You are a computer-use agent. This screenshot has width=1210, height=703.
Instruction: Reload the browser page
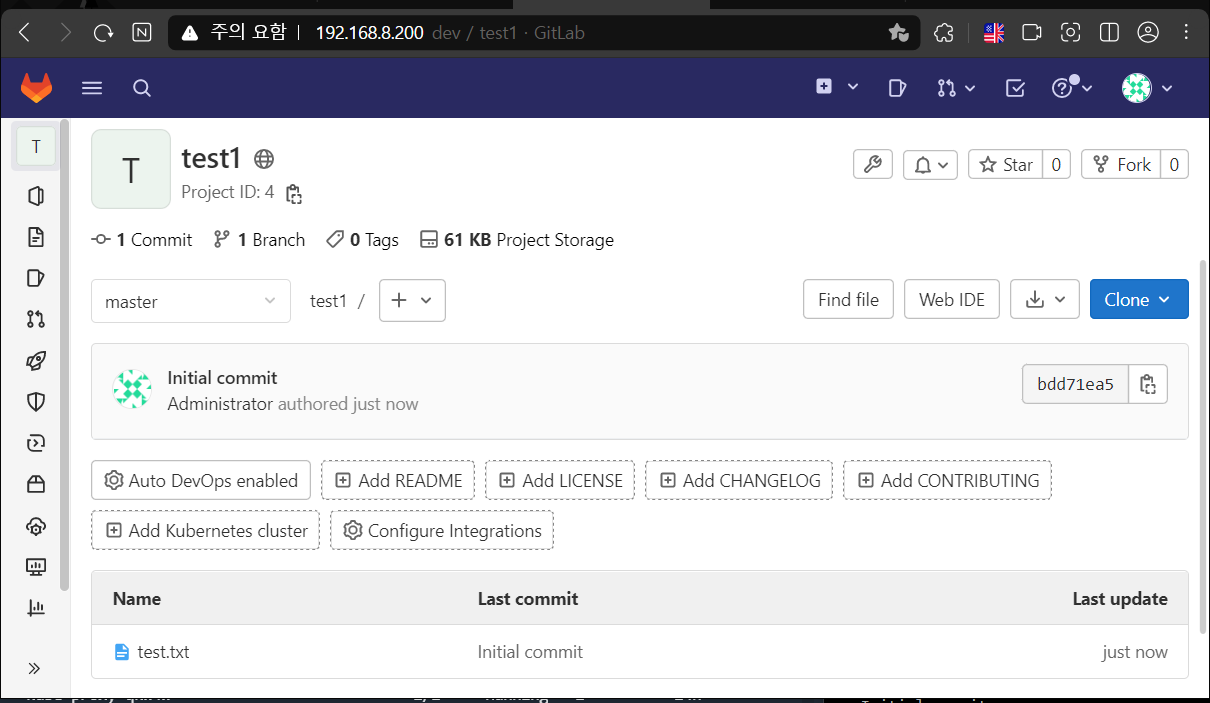[x=103, y=33]
